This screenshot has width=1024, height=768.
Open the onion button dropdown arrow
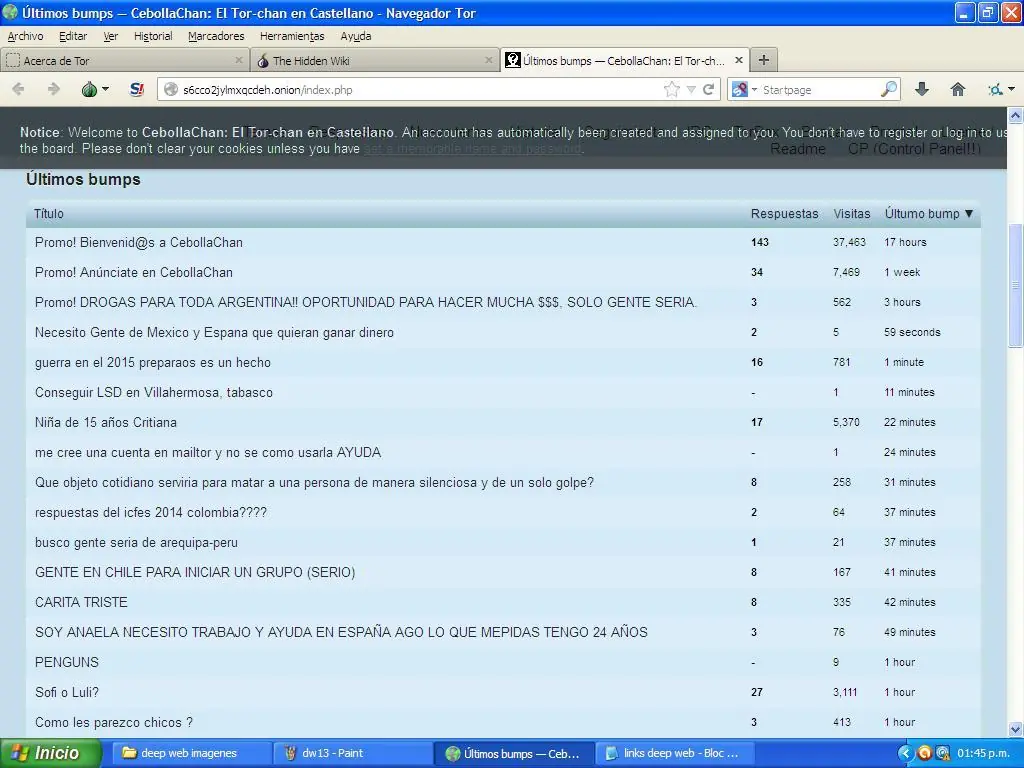pos(105,89)
